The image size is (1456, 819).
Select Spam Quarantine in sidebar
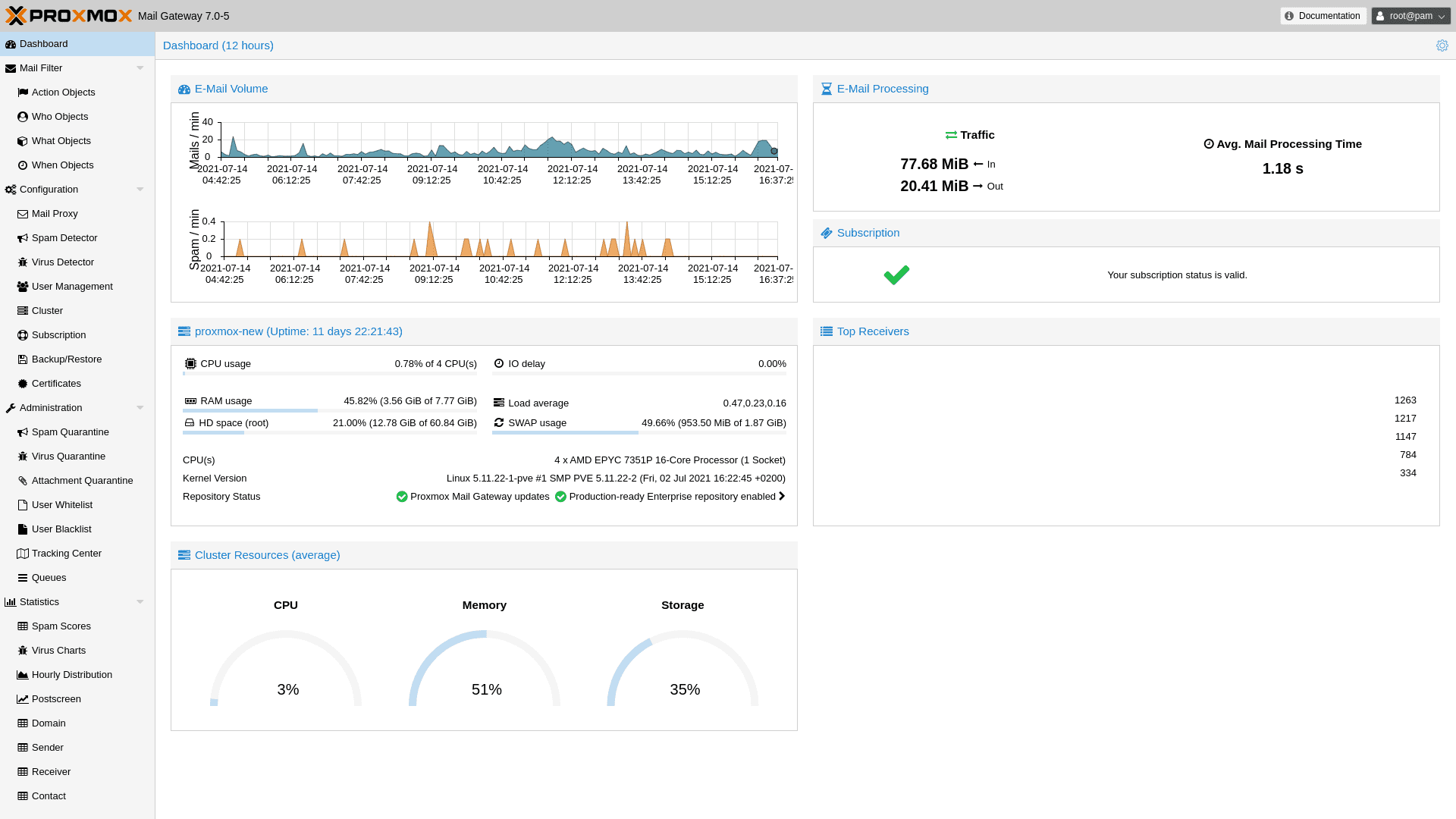point(70,432)
